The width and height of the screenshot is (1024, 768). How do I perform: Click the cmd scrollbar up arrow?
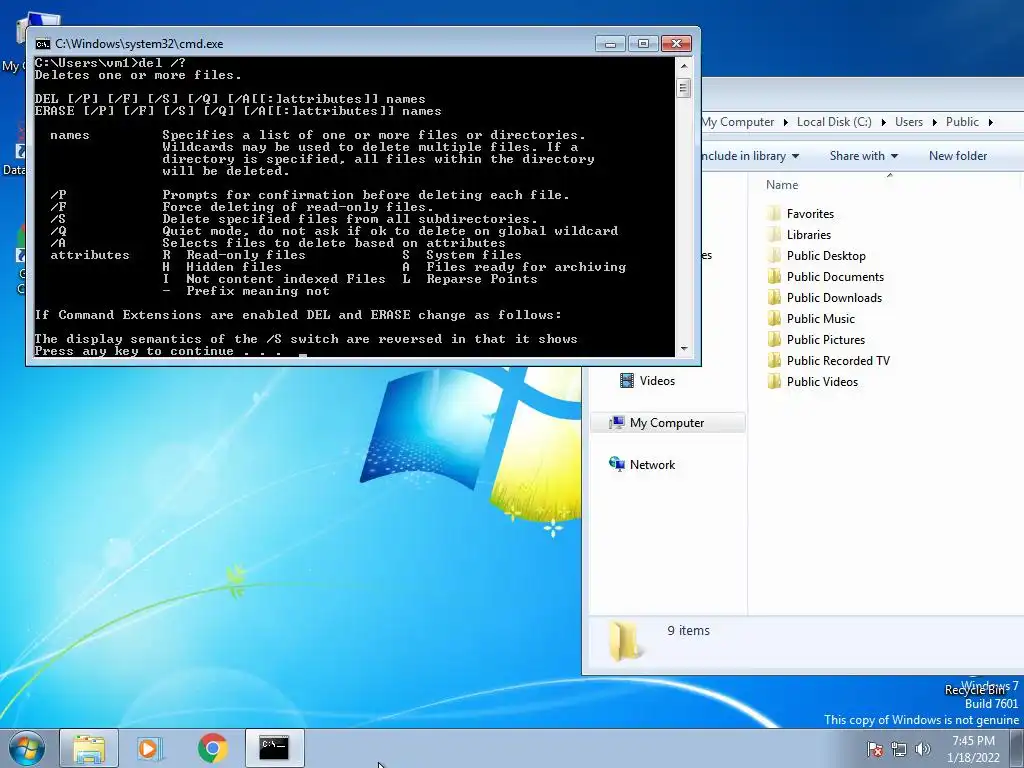pyautogui.click(x=684, y=66)
